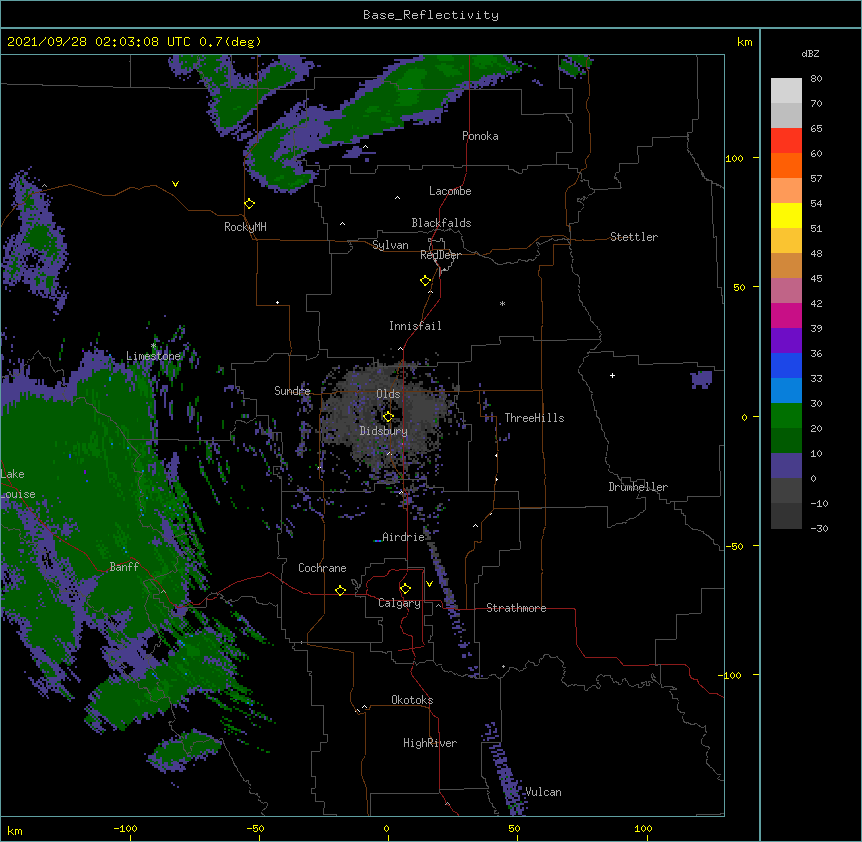Click the Base_Reflectivity title text
This screenshot has height=842, width=862.
tap(431, 15)
